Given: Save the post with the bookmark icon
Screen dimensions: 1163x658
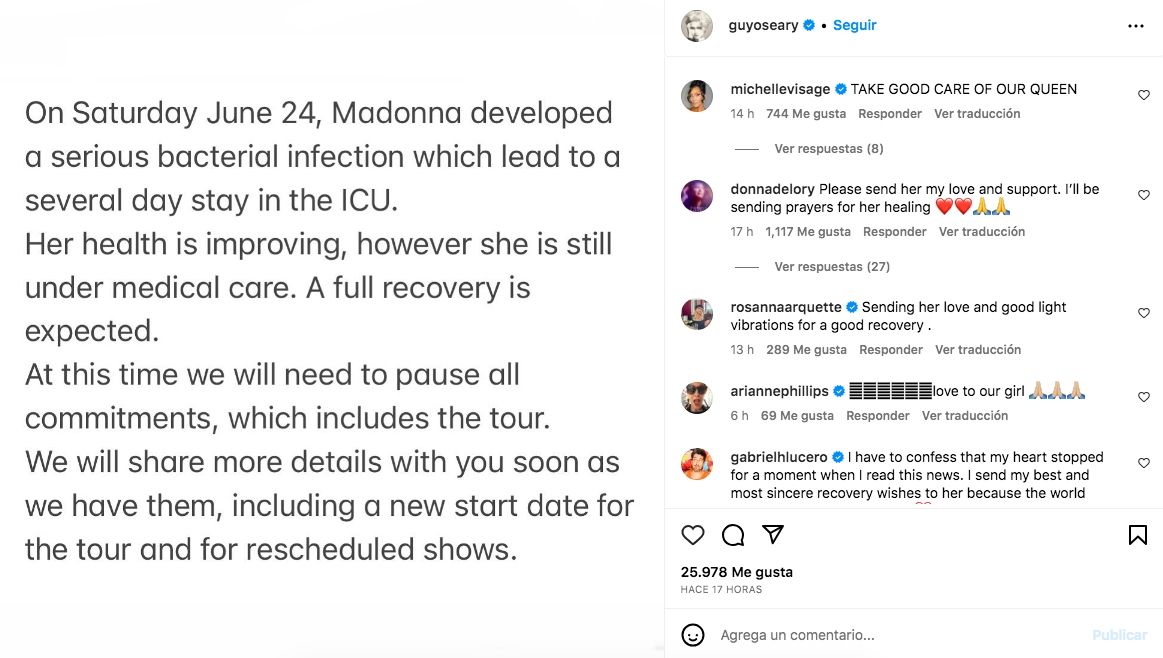Looking at the screenshot, I should point(1137,535).
